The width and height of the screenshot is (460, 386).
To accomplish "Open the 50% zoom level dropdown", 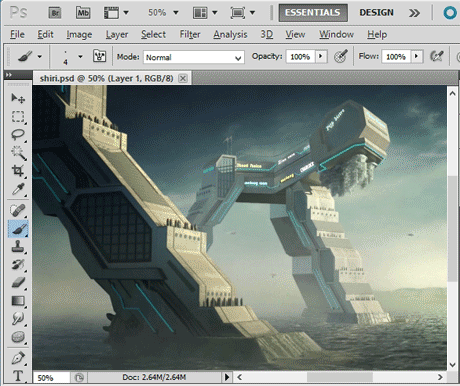I will pos(176,13).
